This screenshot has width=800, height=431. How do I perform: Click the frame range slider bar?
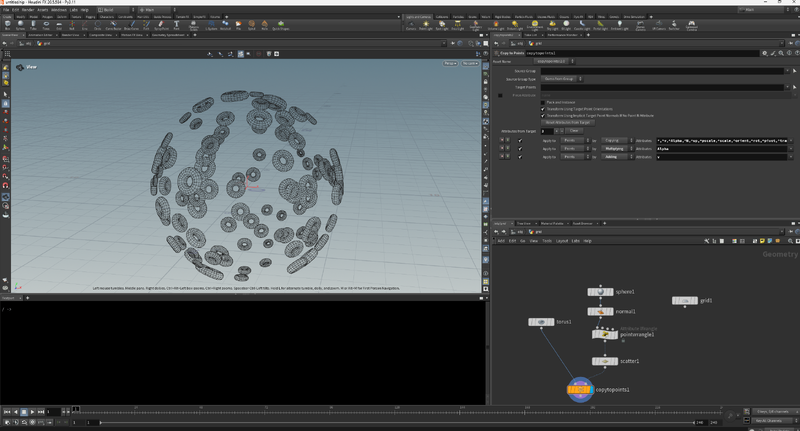point(397,422)
